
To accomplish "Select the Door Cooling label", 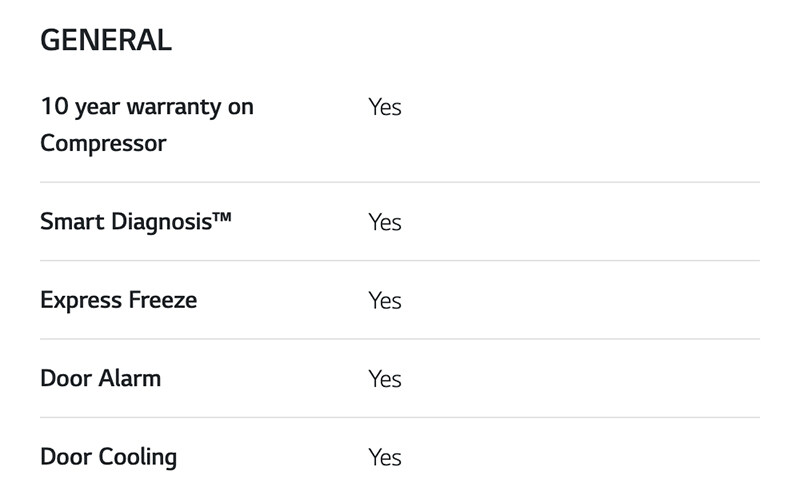I will pyautogui.click(x=108, y=457).
